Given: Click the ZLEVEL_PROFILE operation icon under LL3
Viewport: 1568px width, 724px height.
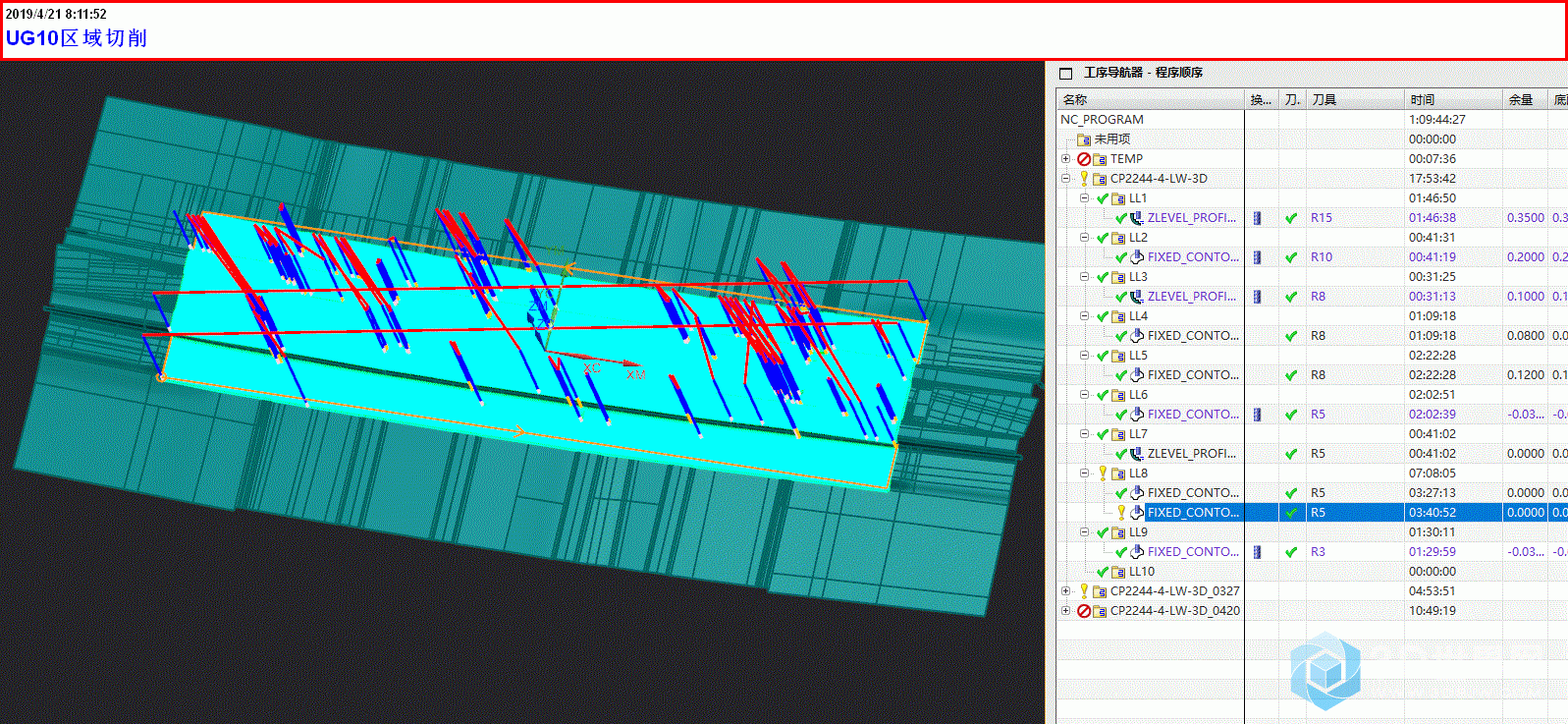Looking at the screenshot, I should [x=1137, y=297].
